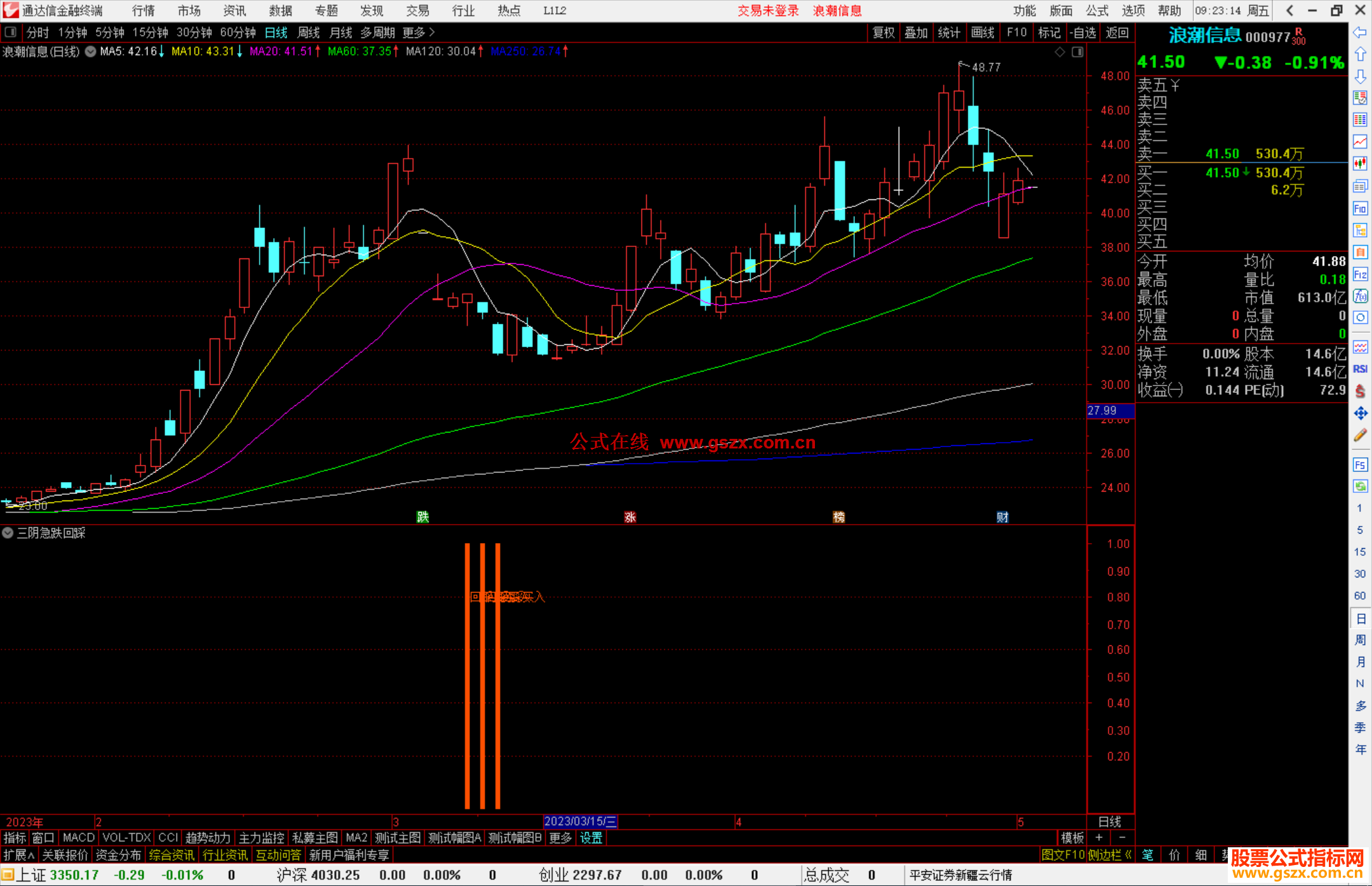The width and height of the screenshot is (1372, 886).
Task: Click the candlestick chart icon in sidebar
Action: pos(1359,164)
